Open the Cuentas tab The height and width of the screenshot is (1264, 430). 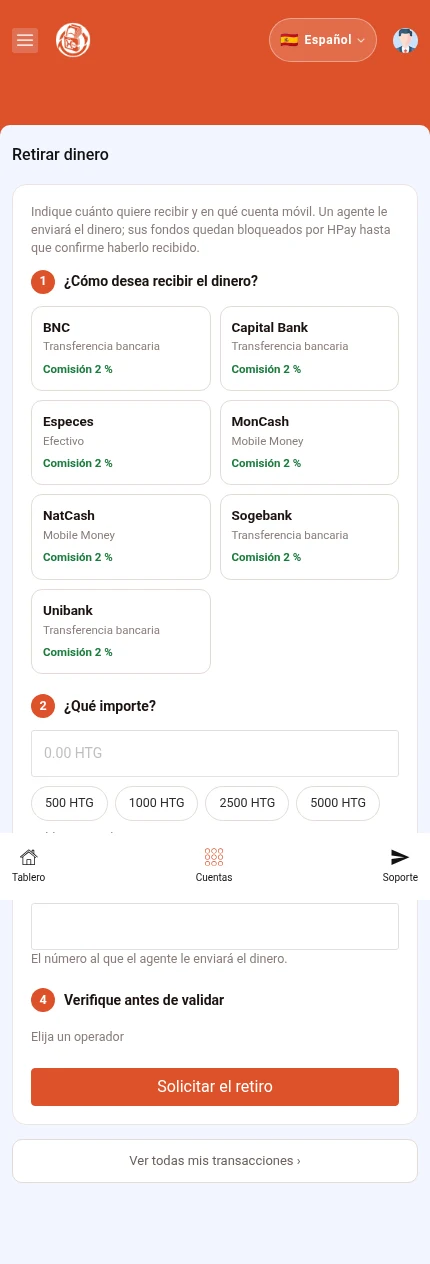coord(214,866)
